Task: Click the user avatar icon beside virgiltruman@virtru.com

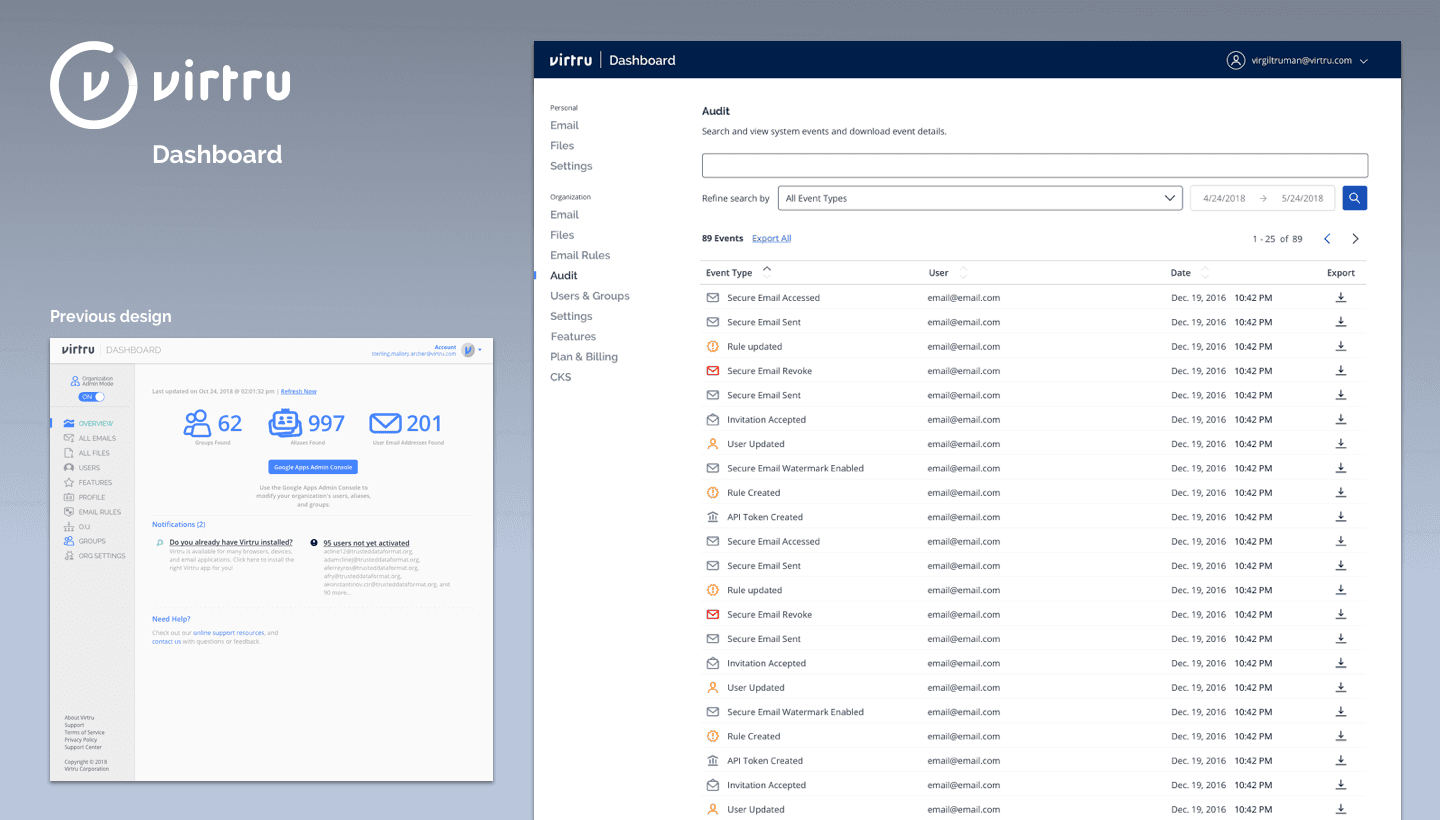Action: (x=1236, y=60)
